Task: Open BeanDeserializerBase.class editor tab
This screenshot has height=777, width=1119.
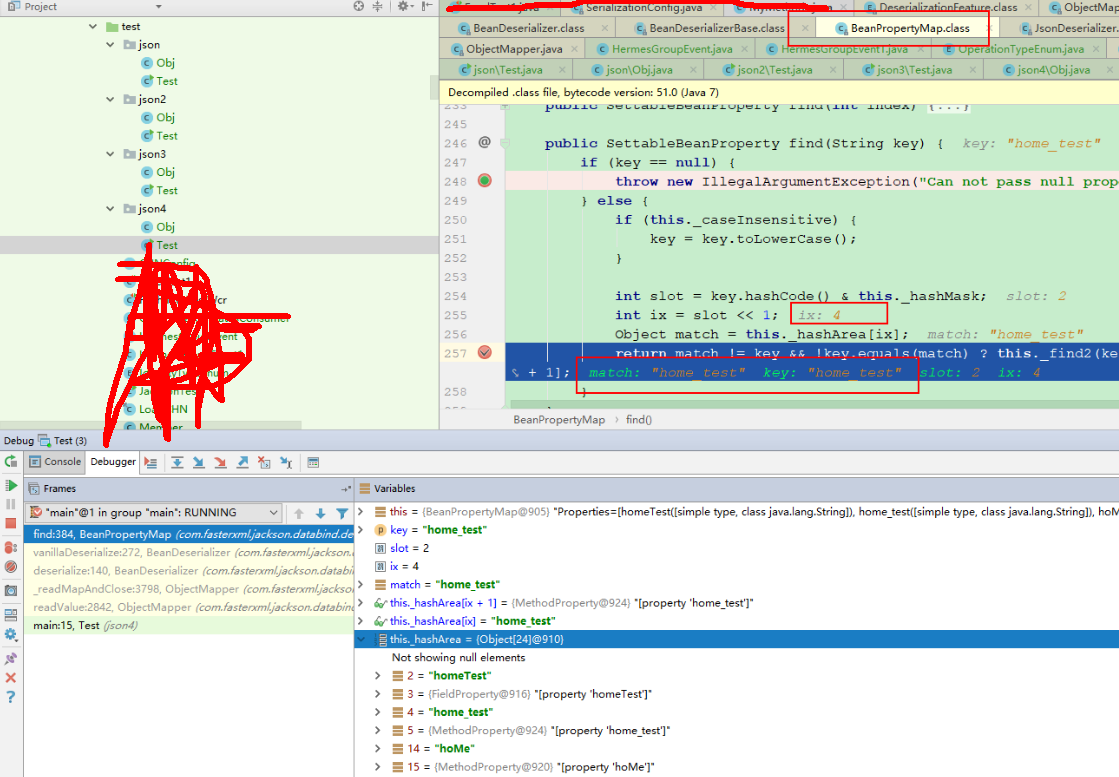Action: (717, 29)
